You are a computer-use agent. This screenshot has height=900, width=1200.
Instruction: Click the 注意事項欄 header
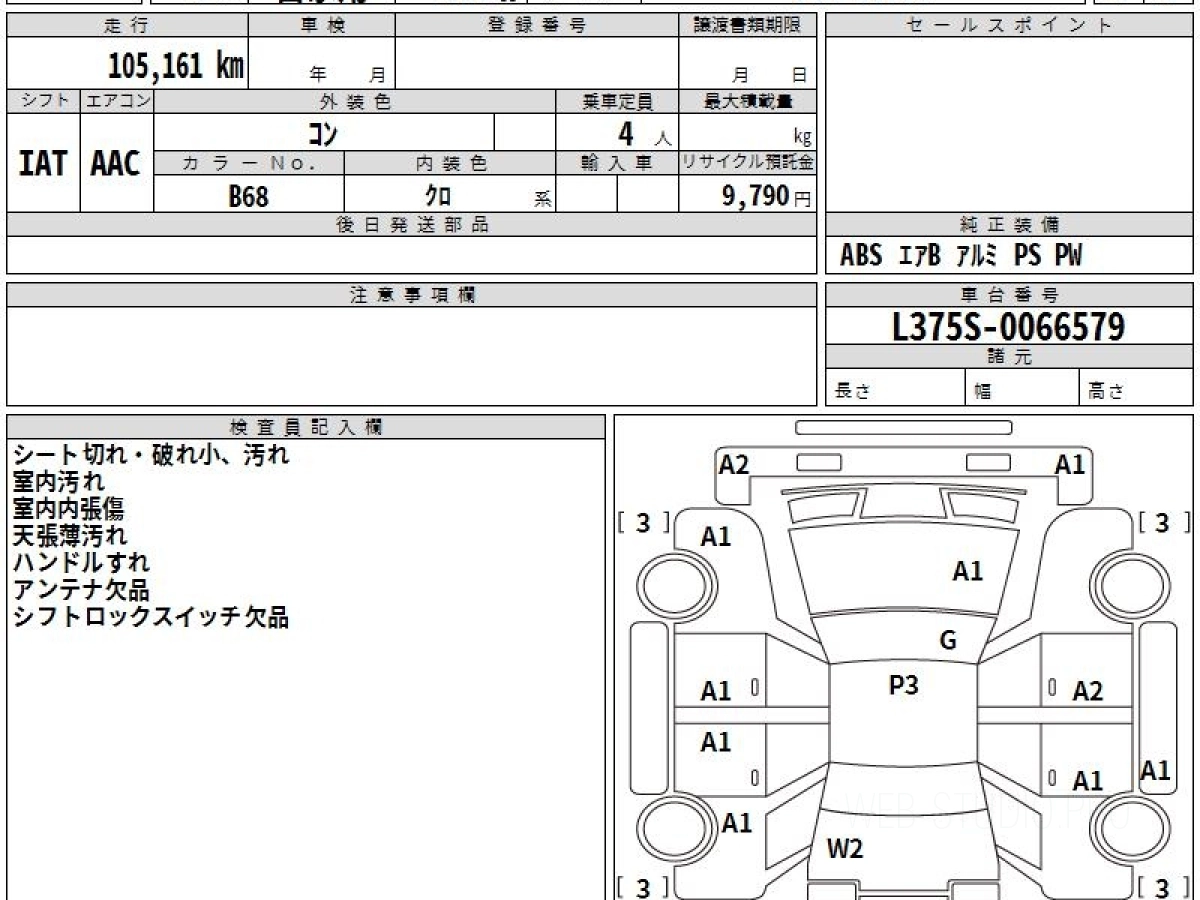coord(412,295)
